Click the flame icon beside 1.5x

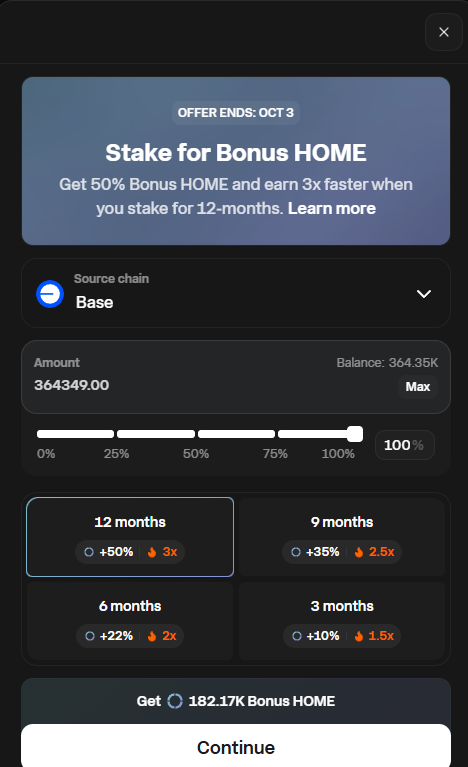click(359, 636)
